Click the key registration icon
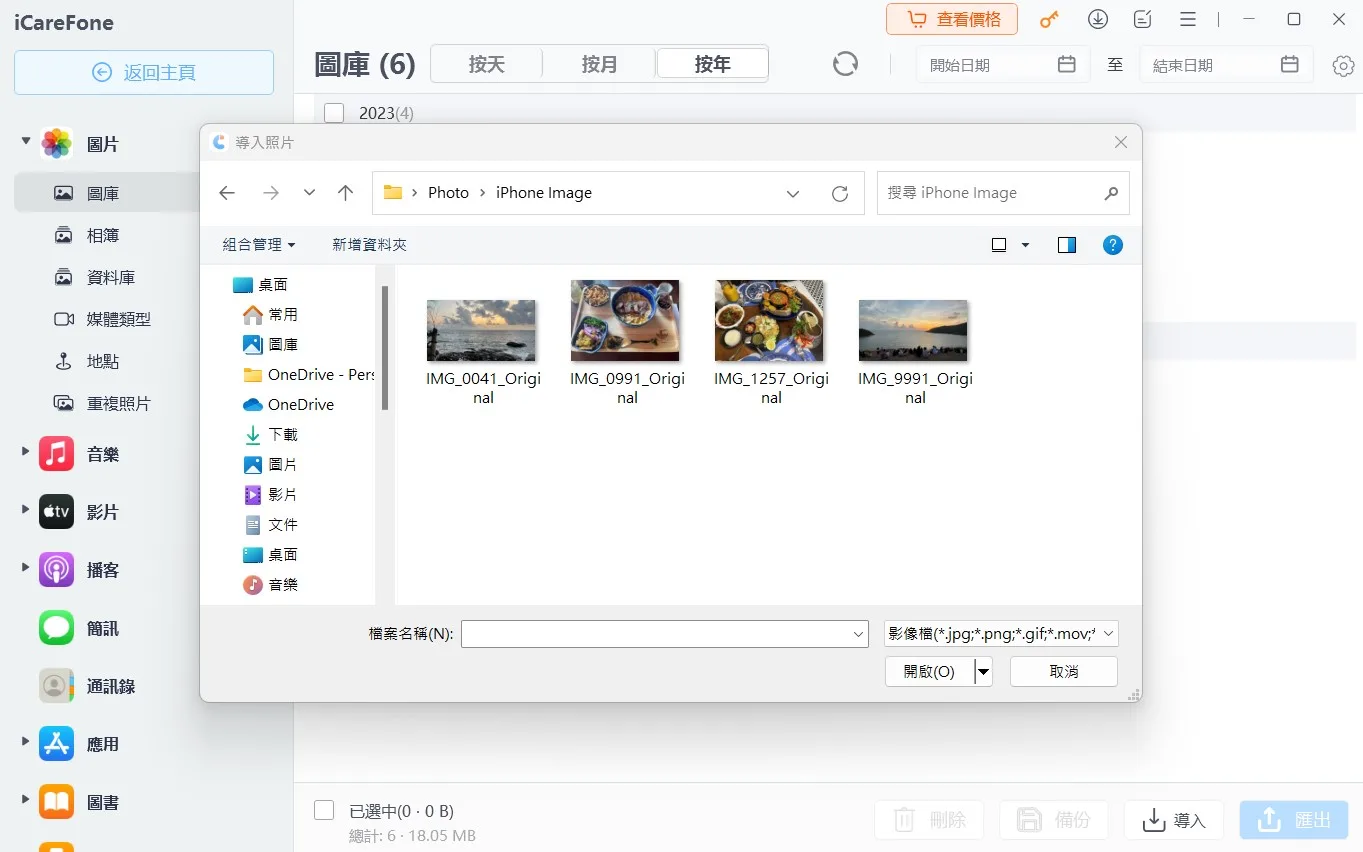 pos(1049,19)
